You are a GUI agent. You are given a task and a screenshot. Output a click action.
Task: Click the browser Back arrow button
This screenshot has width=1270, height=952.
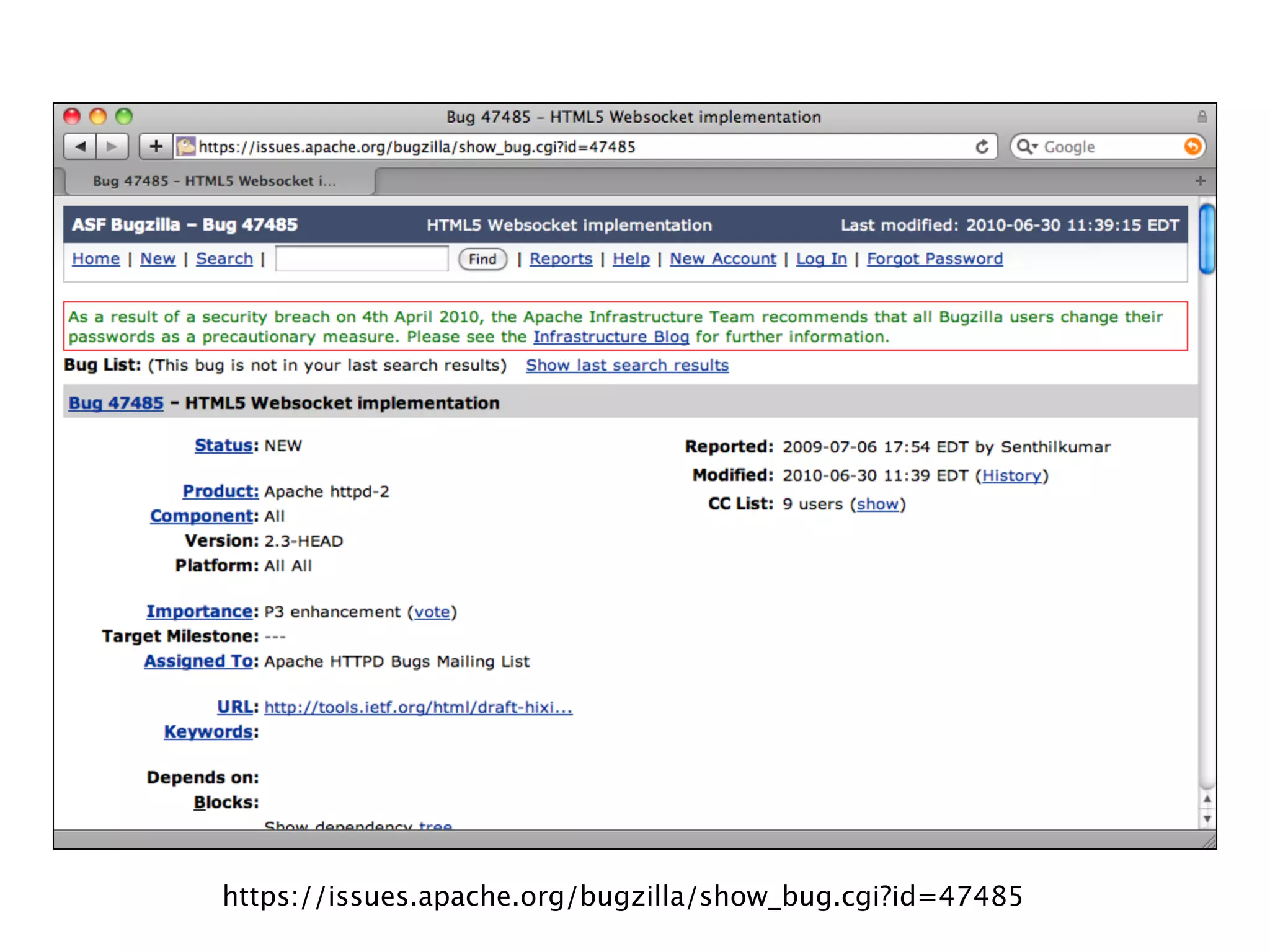(80, 147)
